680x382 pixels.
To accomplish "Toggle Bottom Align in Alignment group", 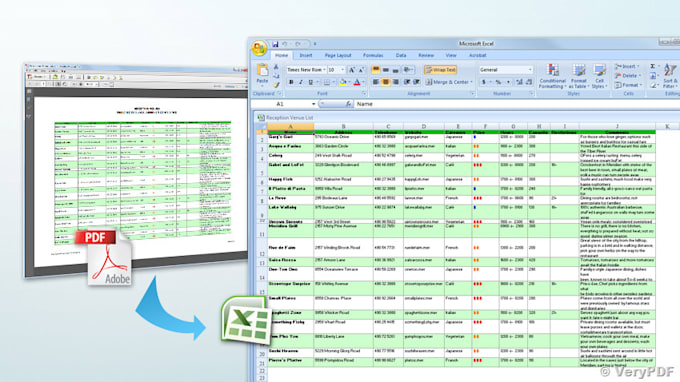I will (395, 70).
